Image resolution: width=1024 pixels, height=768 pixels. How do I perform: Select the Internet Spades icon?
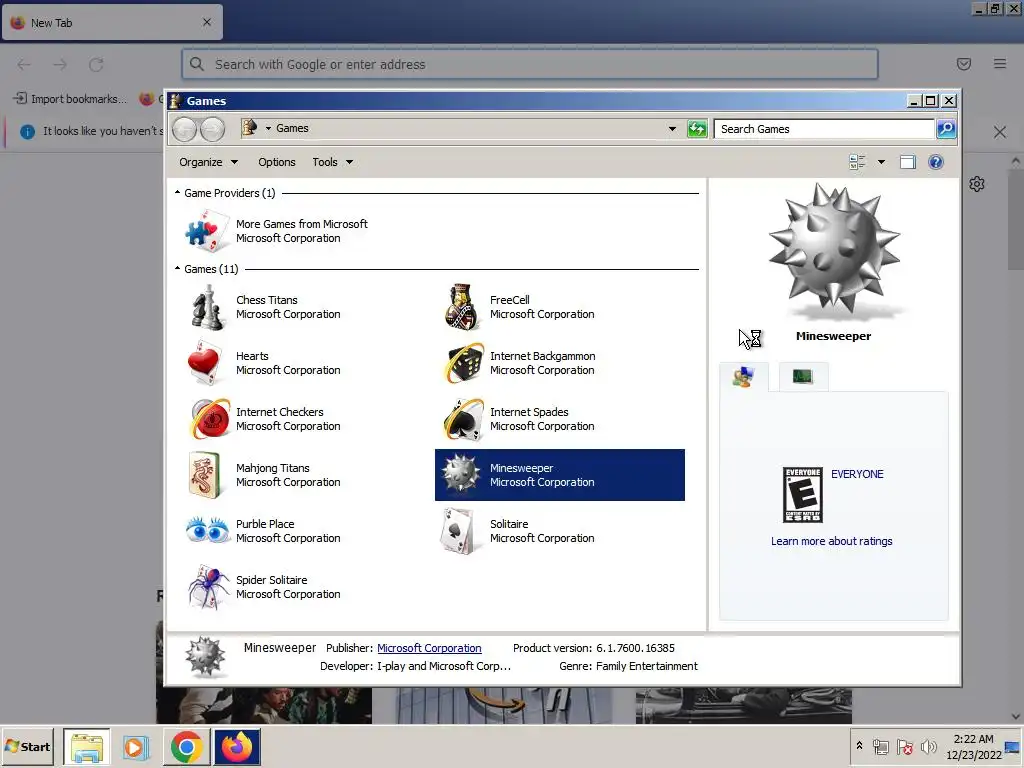point(464,419)
